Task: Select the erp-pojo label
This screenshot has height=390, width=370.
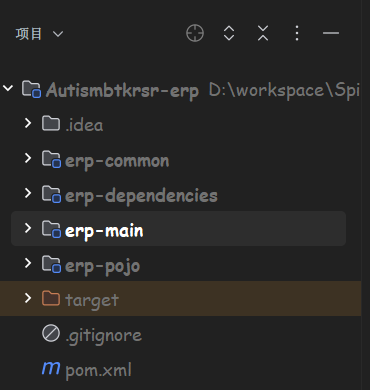Action: 103,267
